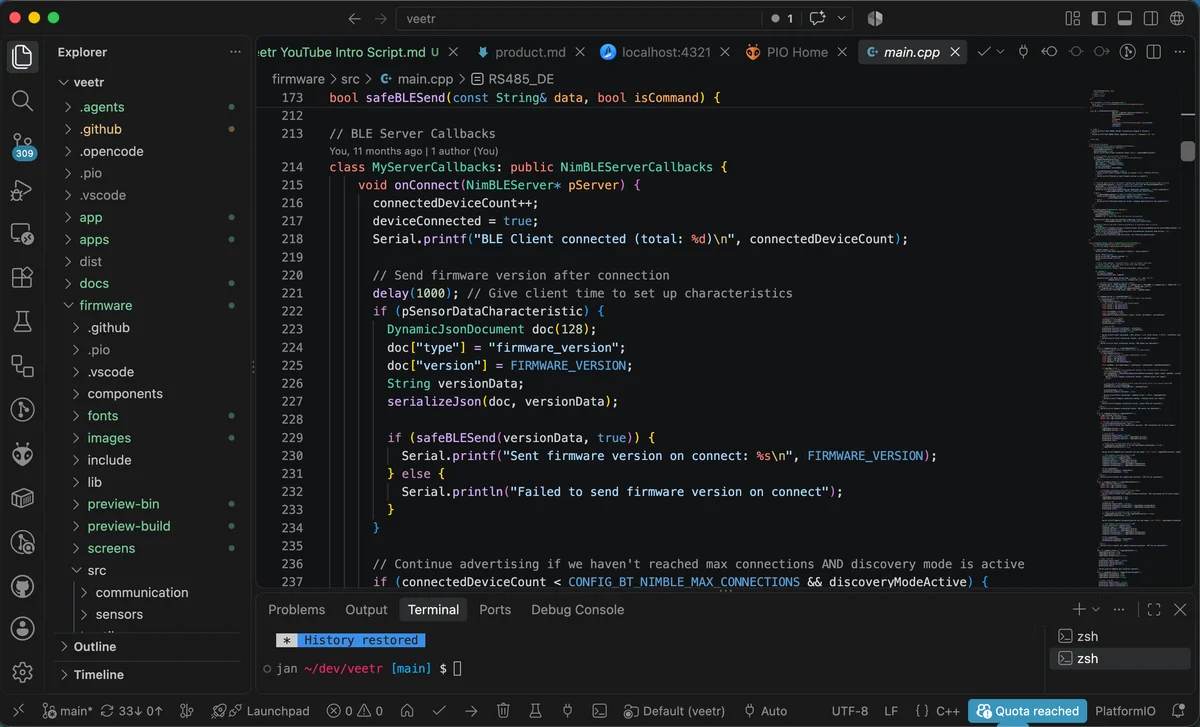This screenshot has height=727, width=1200.
Task: Open the Problems panel tab
Action: (x=297, y=609)
